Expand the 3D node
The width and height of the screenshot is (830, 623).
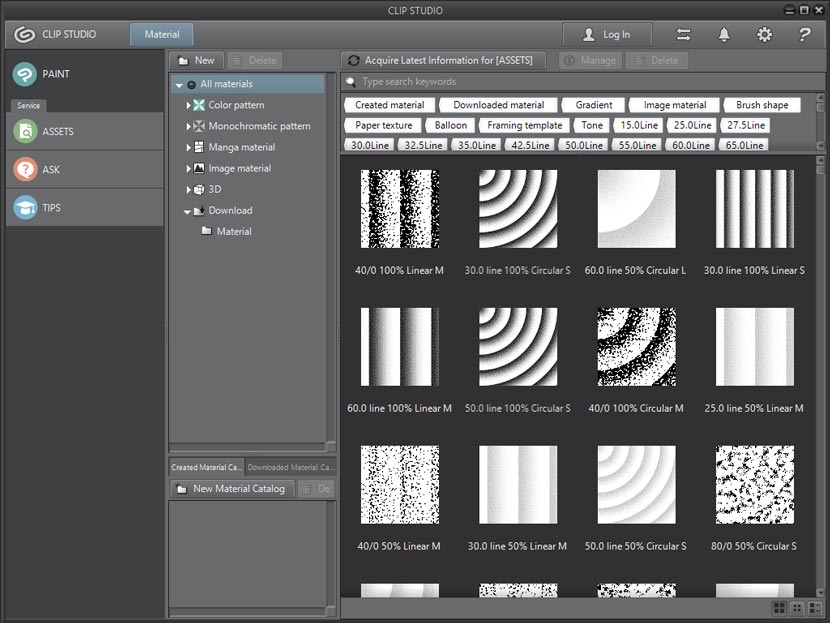(x=188, y=189)
